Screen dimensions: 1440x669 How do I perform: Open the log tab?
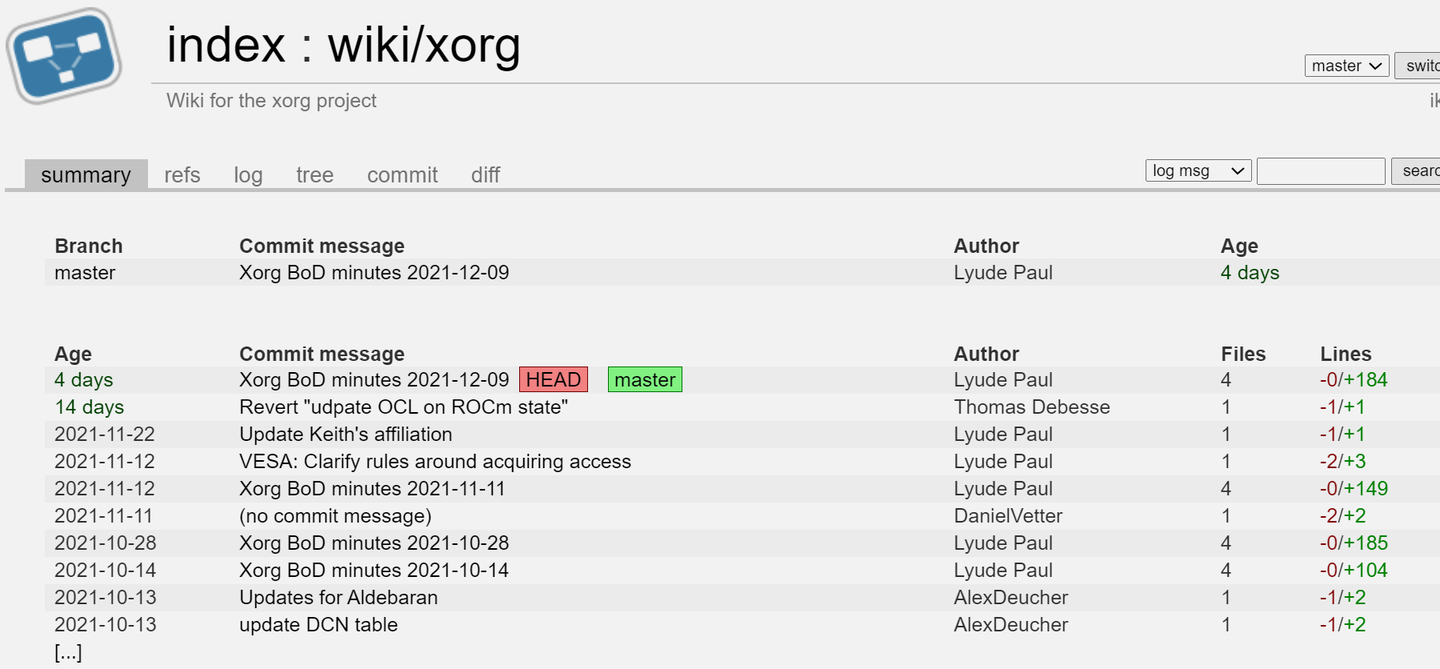[x=248, y=175]
